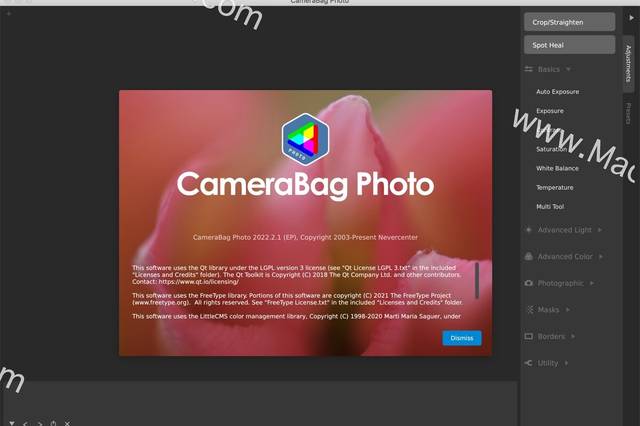
Task: Go to previous image with left arrow
Action: pos(25,424)
